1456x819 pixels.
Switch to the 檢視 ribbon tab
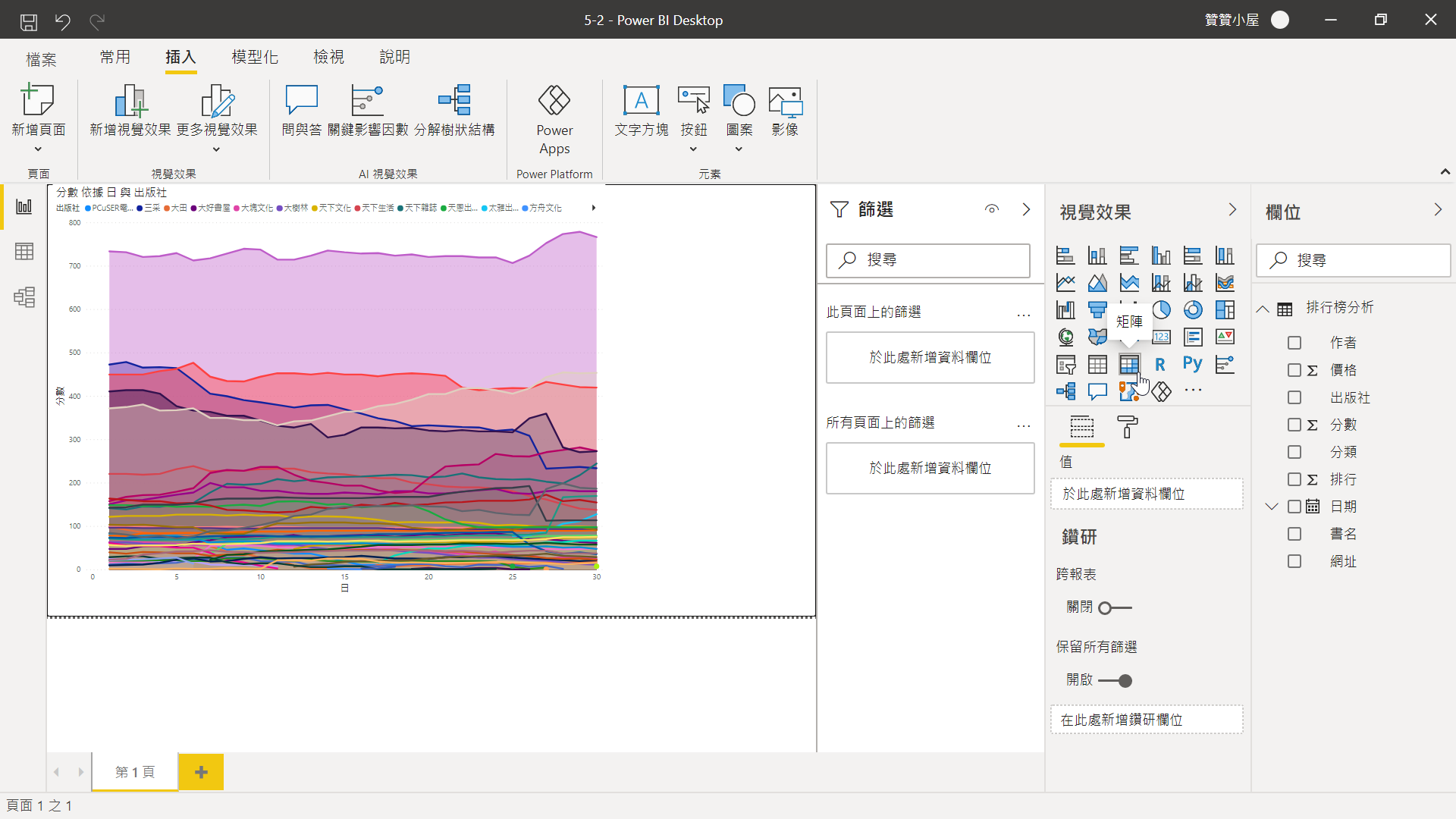(x=328, y=58)
